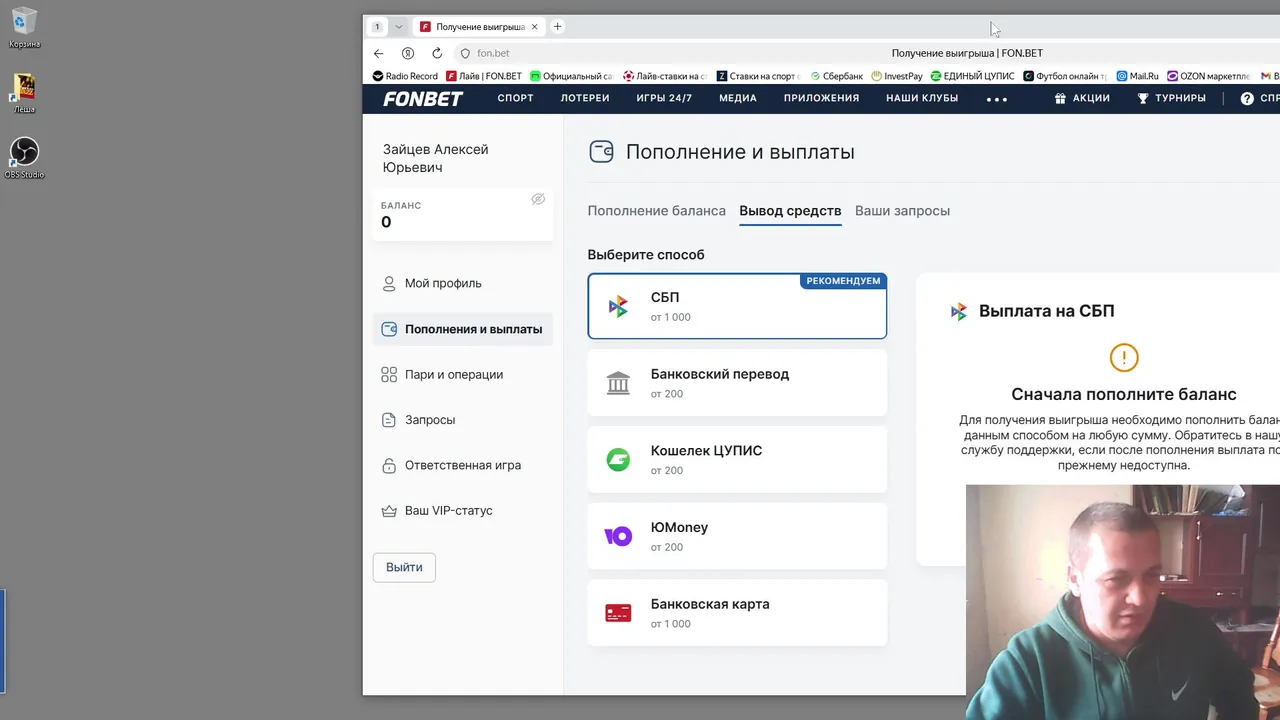This screenshot has width=1280, height=720.
Task: Select Банковский перевод payout method
Action: tap(737, 383)
